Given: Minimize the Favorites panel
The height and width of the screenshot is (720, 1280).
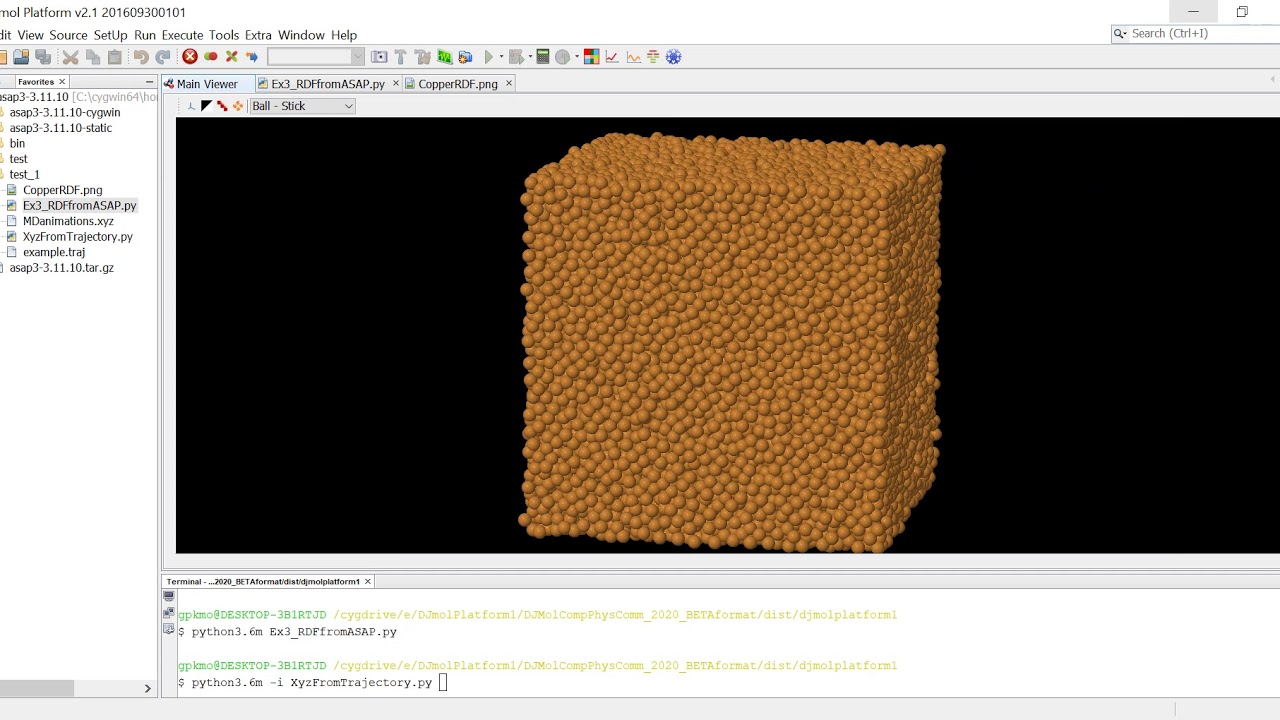Looking at the screenshot, I should (149, 82).
